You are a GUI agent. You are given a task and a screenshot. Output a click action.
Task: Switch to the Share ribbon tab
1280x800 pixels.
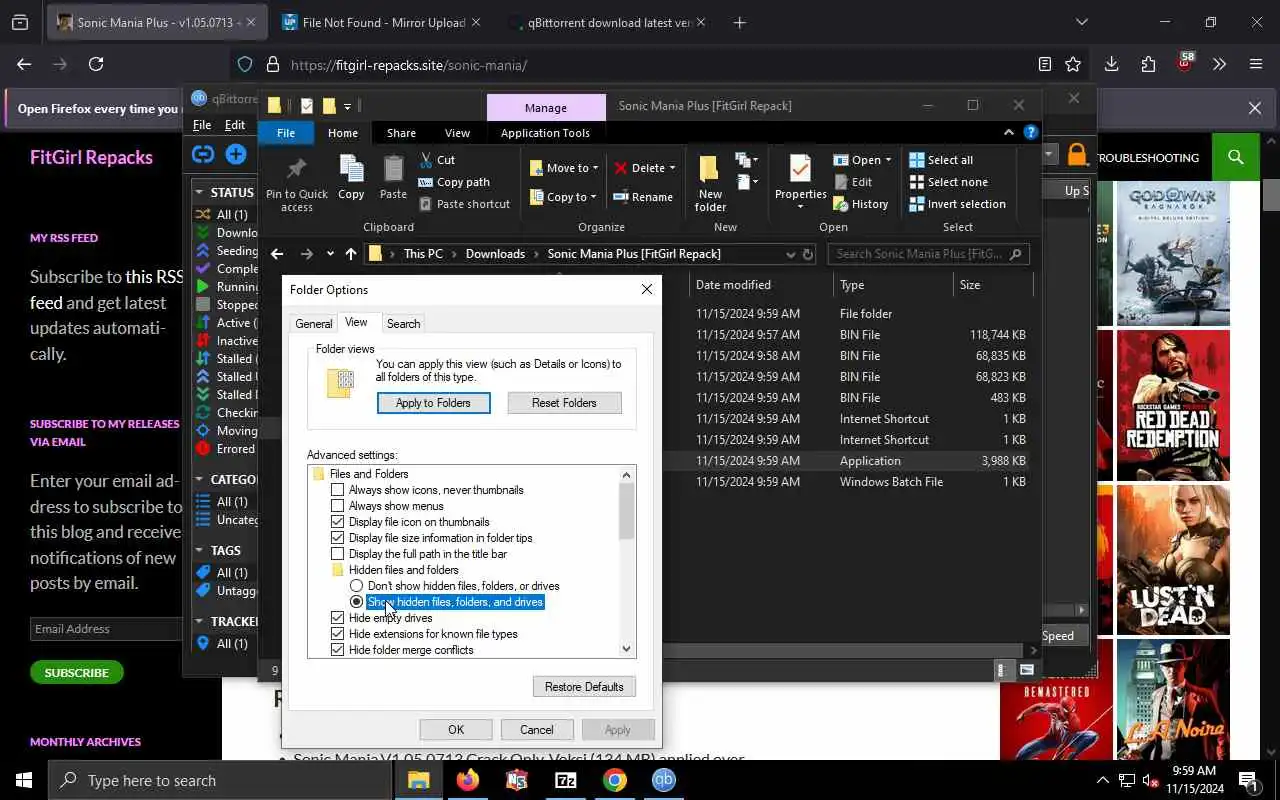coord(401,133)
